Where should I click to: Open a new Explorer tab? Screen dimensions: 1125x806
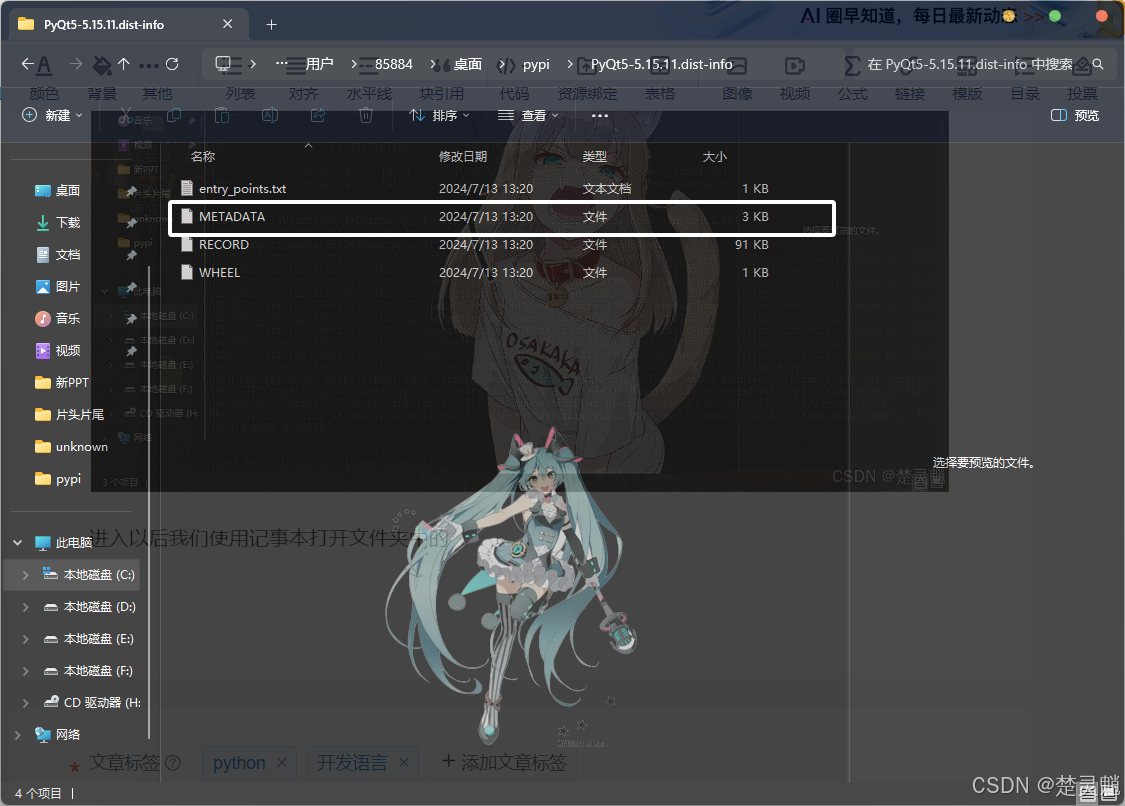click(x=271, y=24)
